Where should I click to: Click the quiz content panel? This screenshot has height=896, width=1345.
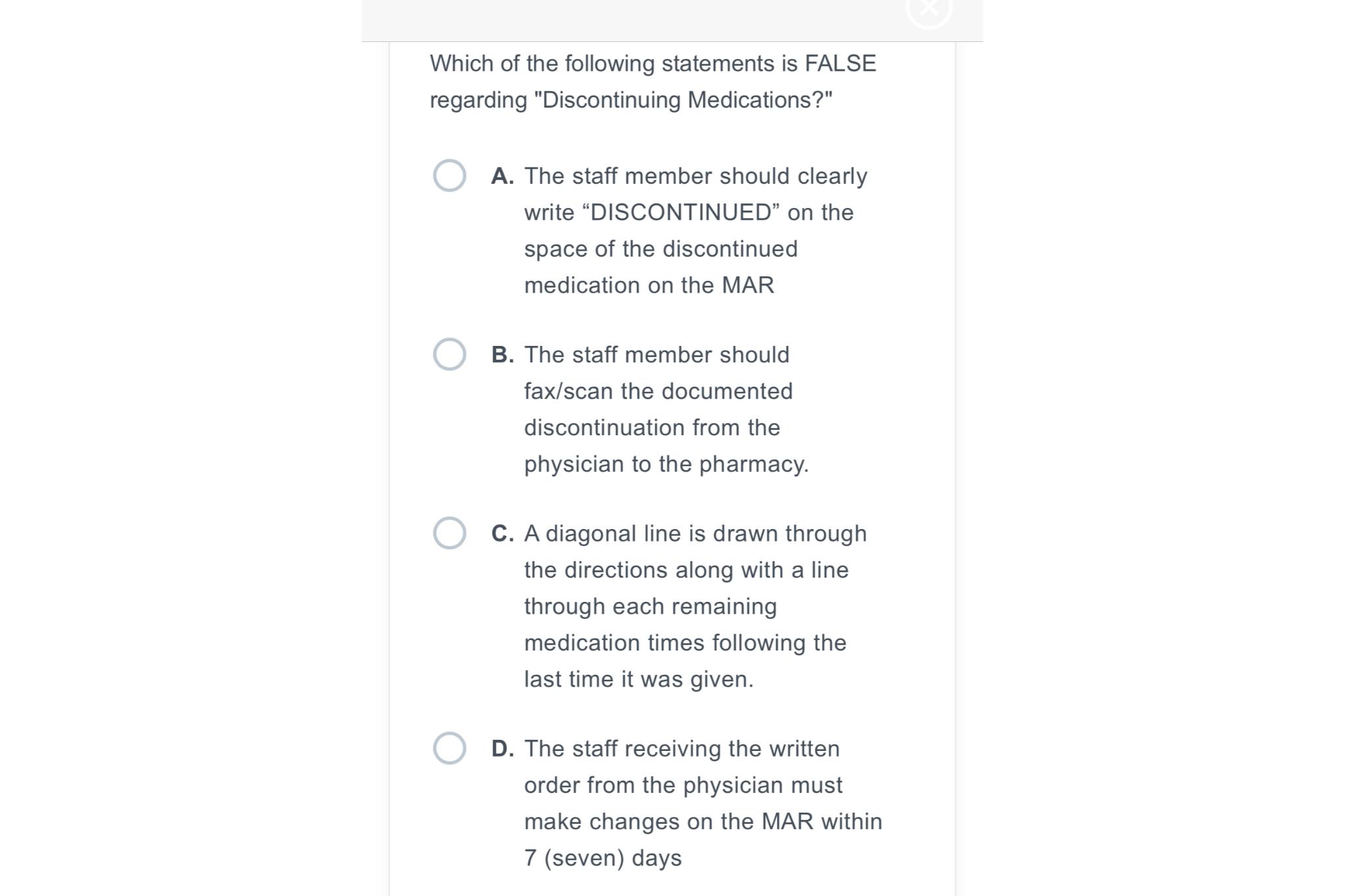[x=672, y=459]
